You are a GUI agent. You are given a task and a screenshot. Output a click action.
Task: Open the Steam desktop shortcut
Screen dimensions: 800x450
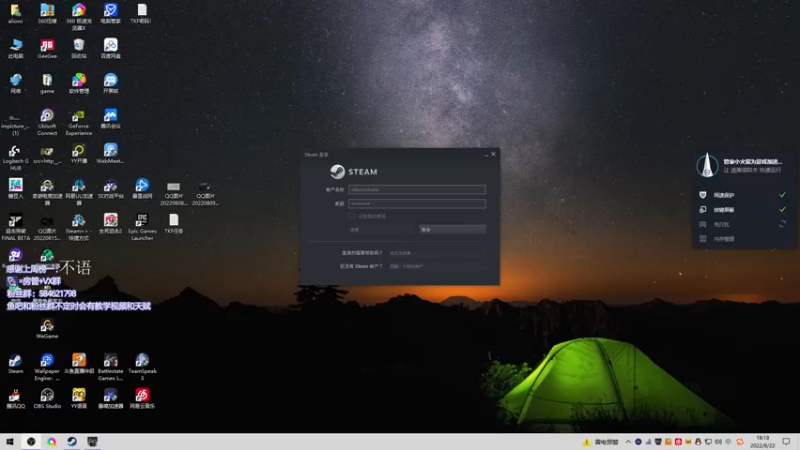[x=15, y=364]
